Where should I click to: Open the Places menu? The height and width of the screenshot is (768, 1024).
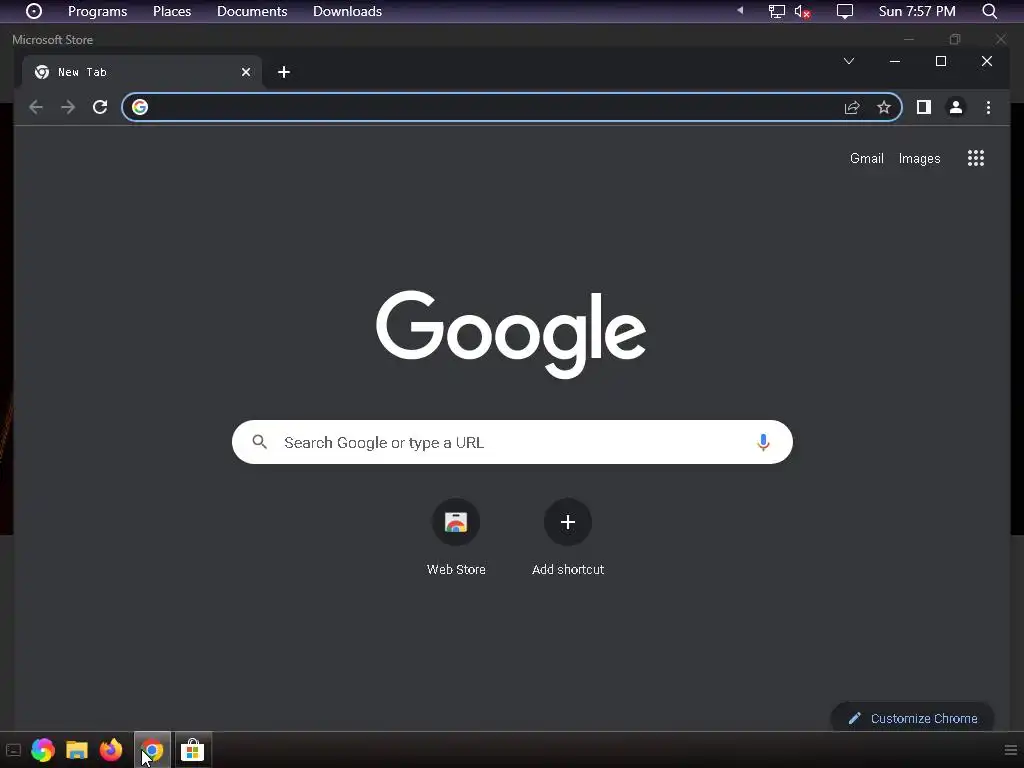point(172,11)
